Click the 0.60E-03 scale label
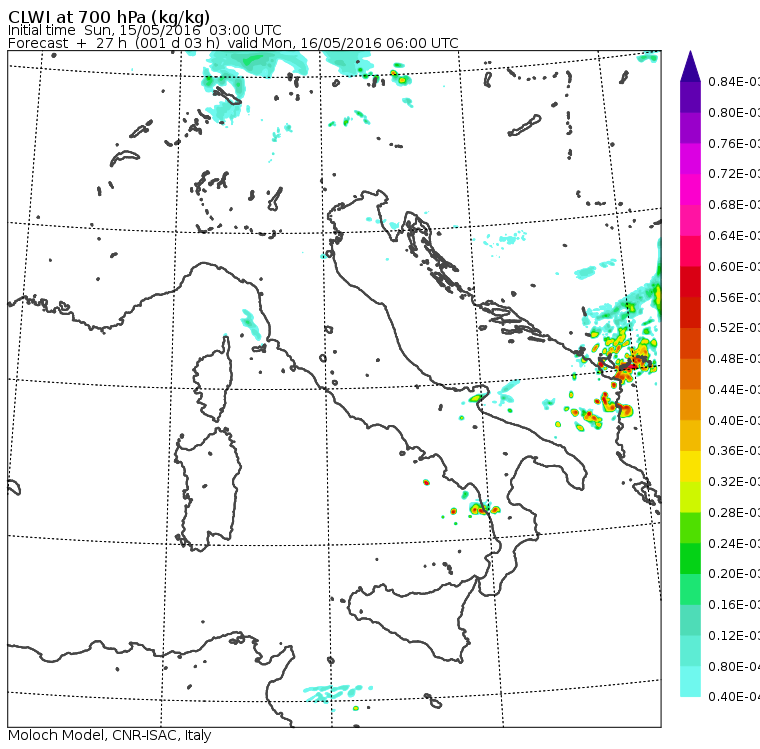This screenshot has height=749, width=760. [x=734, y=267]
